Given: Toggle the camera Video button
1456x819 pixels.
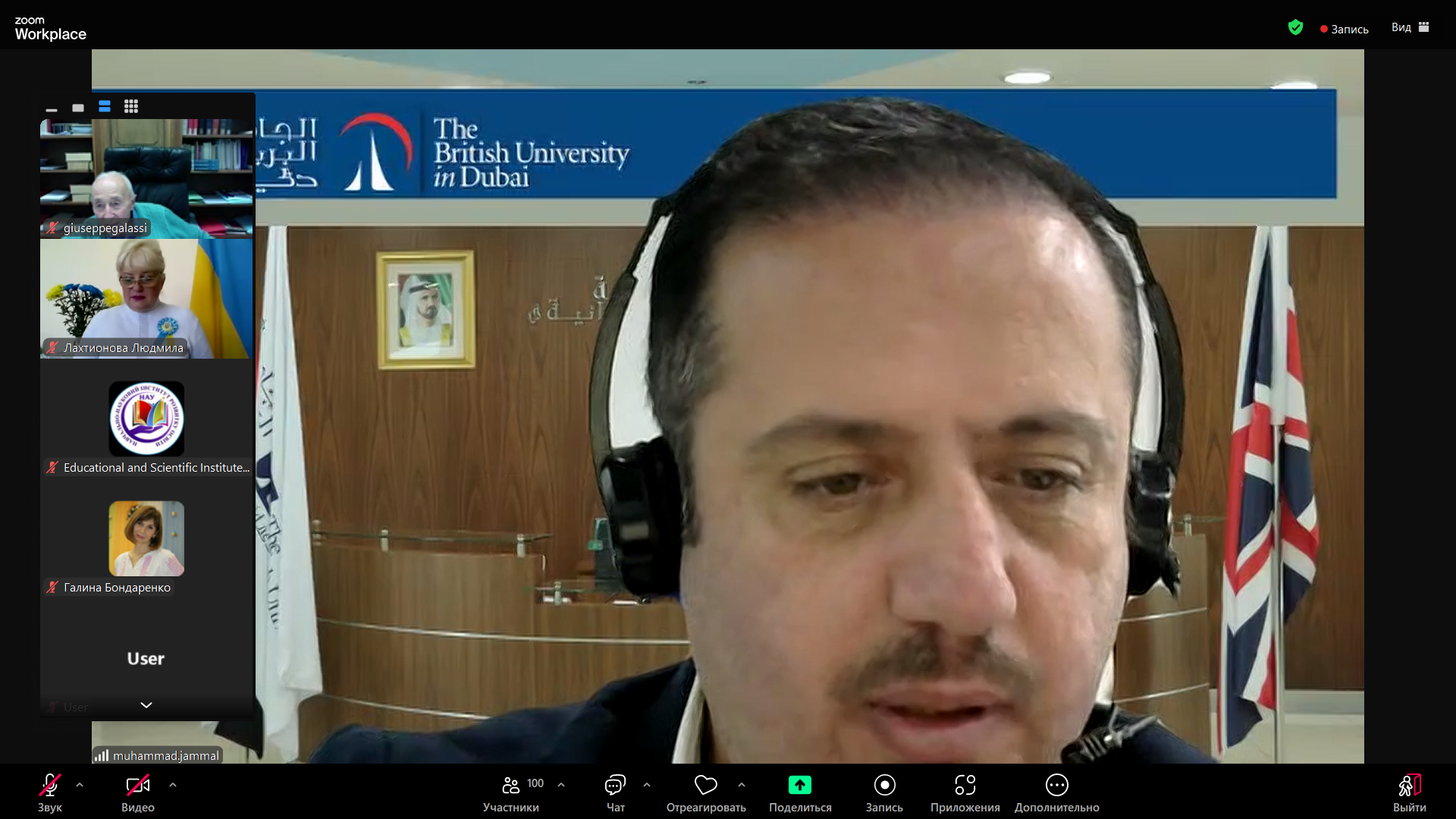Looking at the screenshot, I should [x=137, y=785].
